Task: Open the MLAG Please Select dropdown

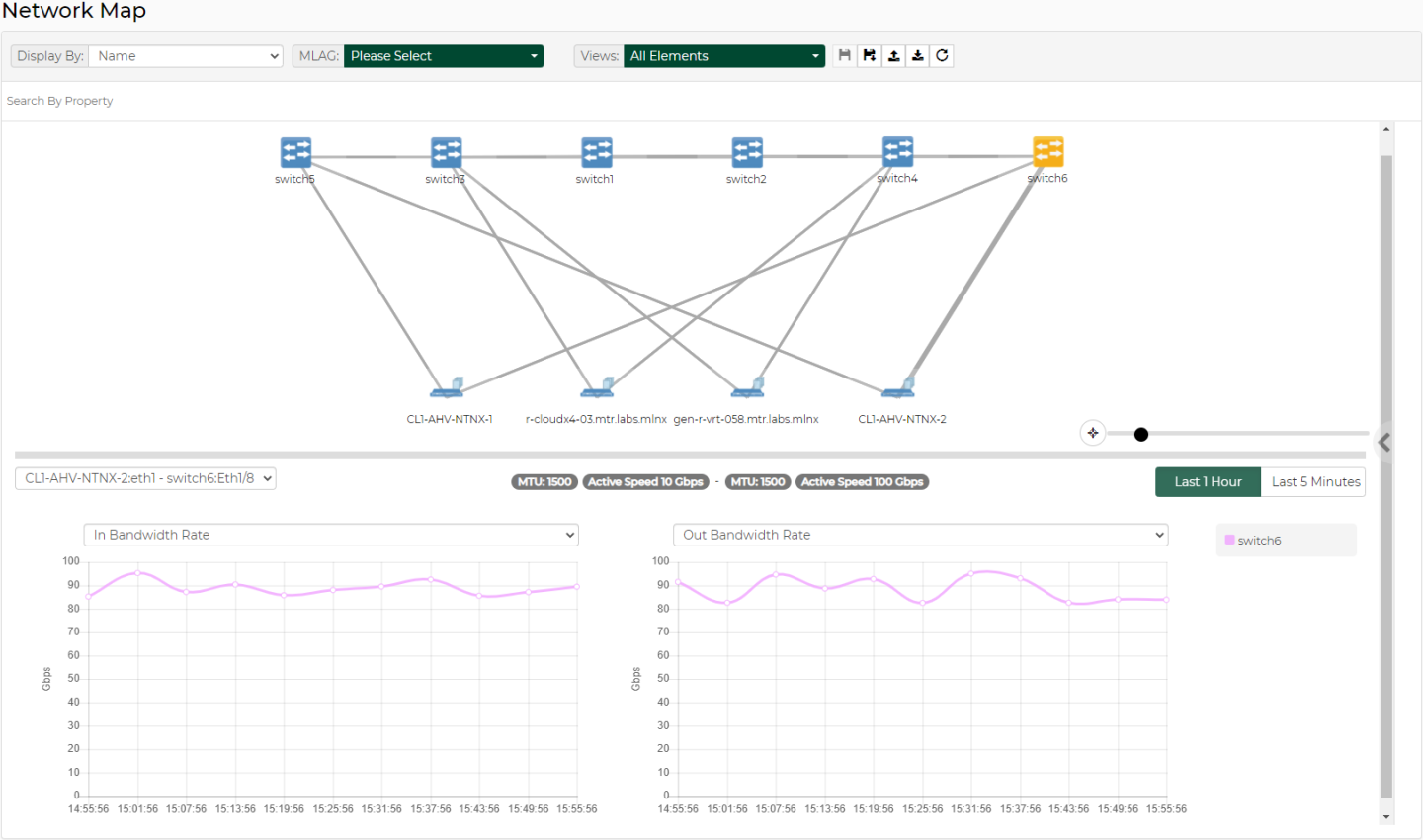Action: 444,56
